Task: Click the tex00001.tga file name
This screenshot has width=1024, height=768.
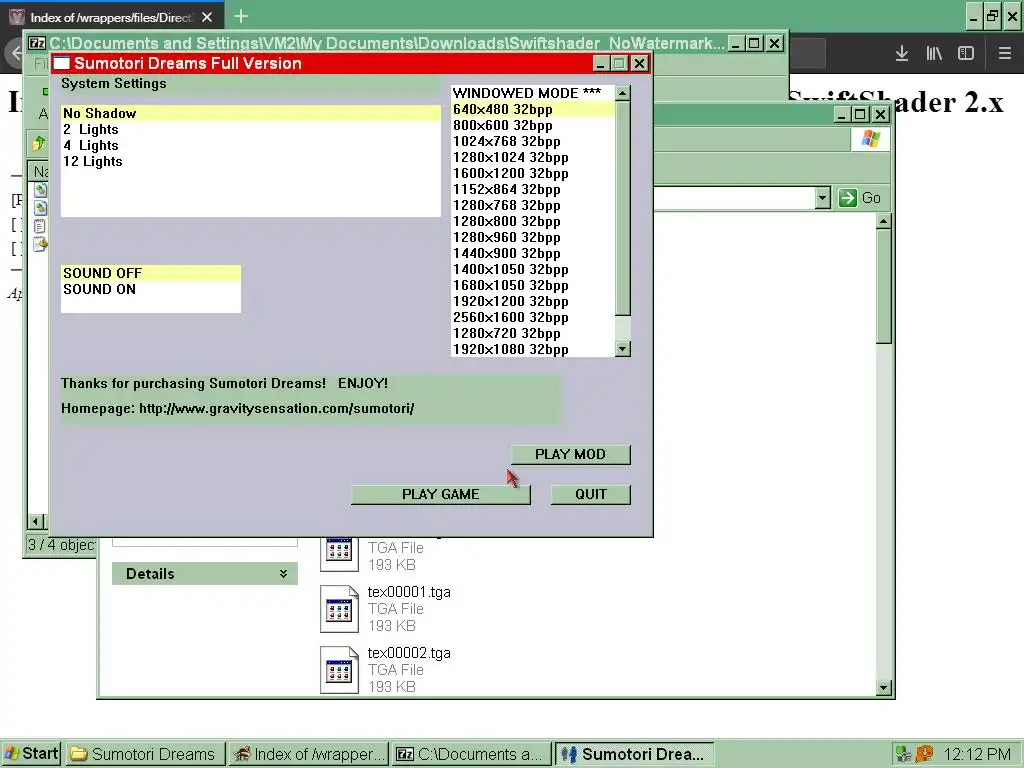Action: tap(409, 592)
